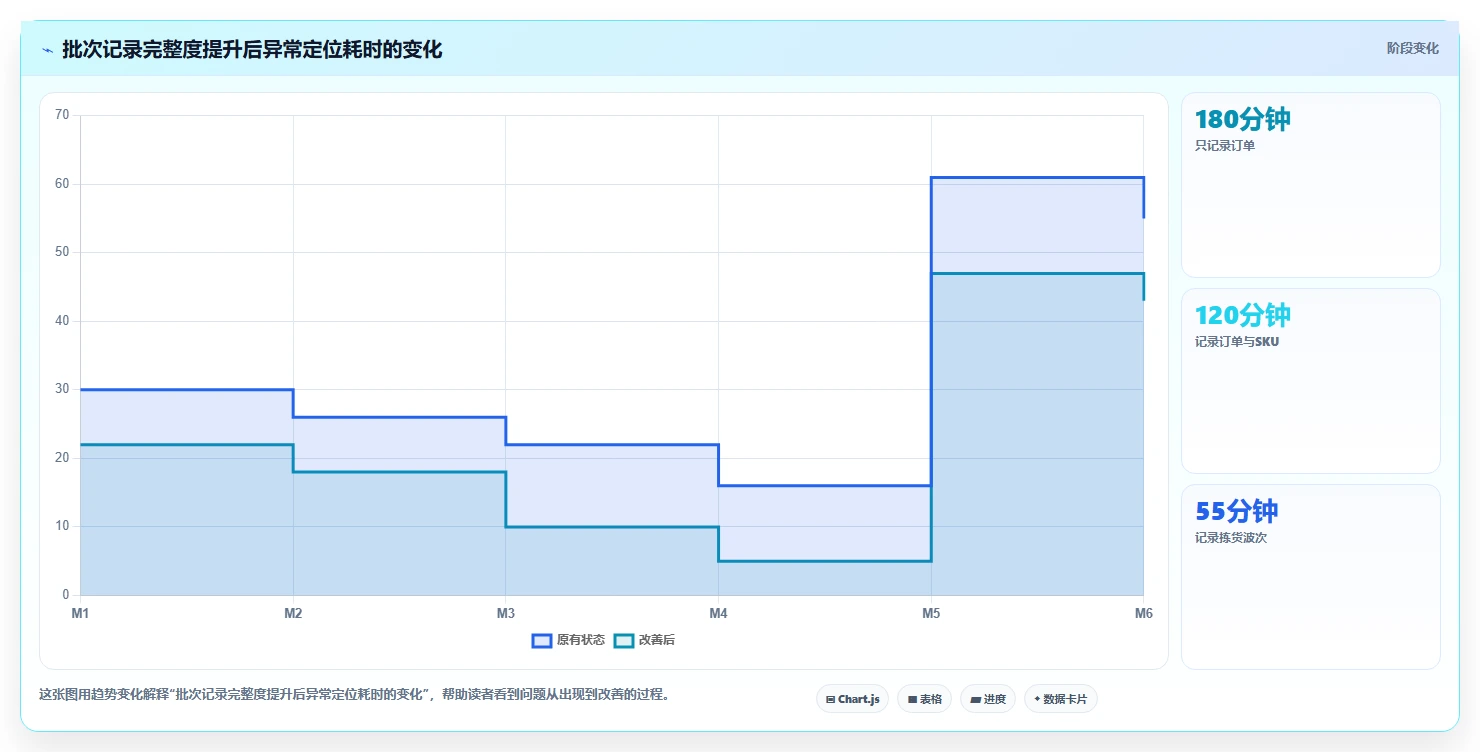Click the blue 原有状态 legend color box
The image size is (1480, 752).
click(542, 640)
